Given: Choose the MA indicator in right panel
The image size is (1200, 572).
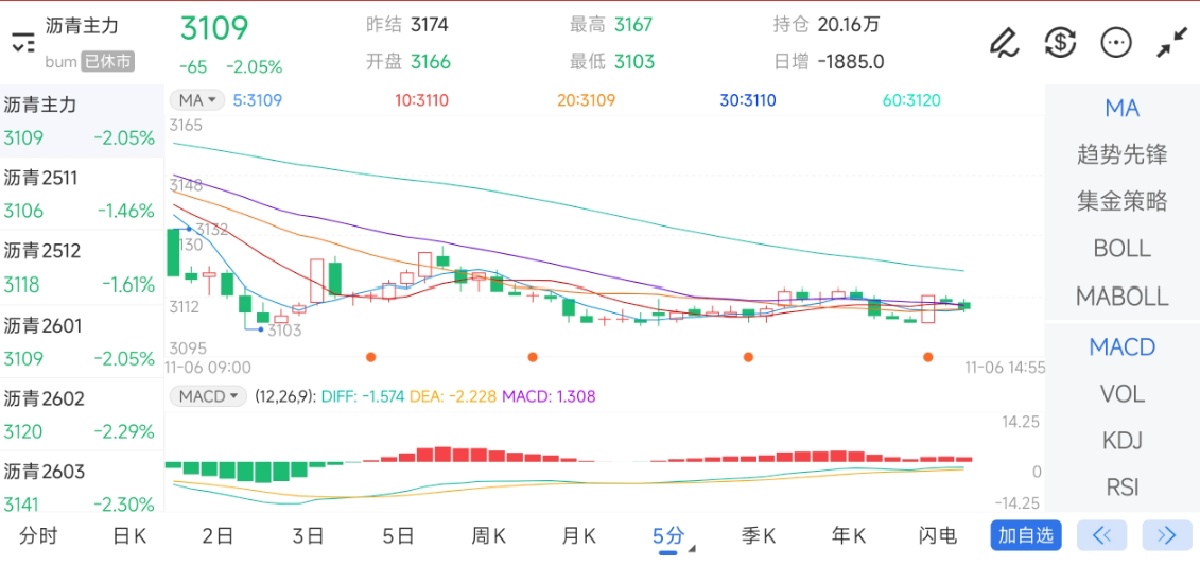Looking at the screenshot, I should point(1122,108).
